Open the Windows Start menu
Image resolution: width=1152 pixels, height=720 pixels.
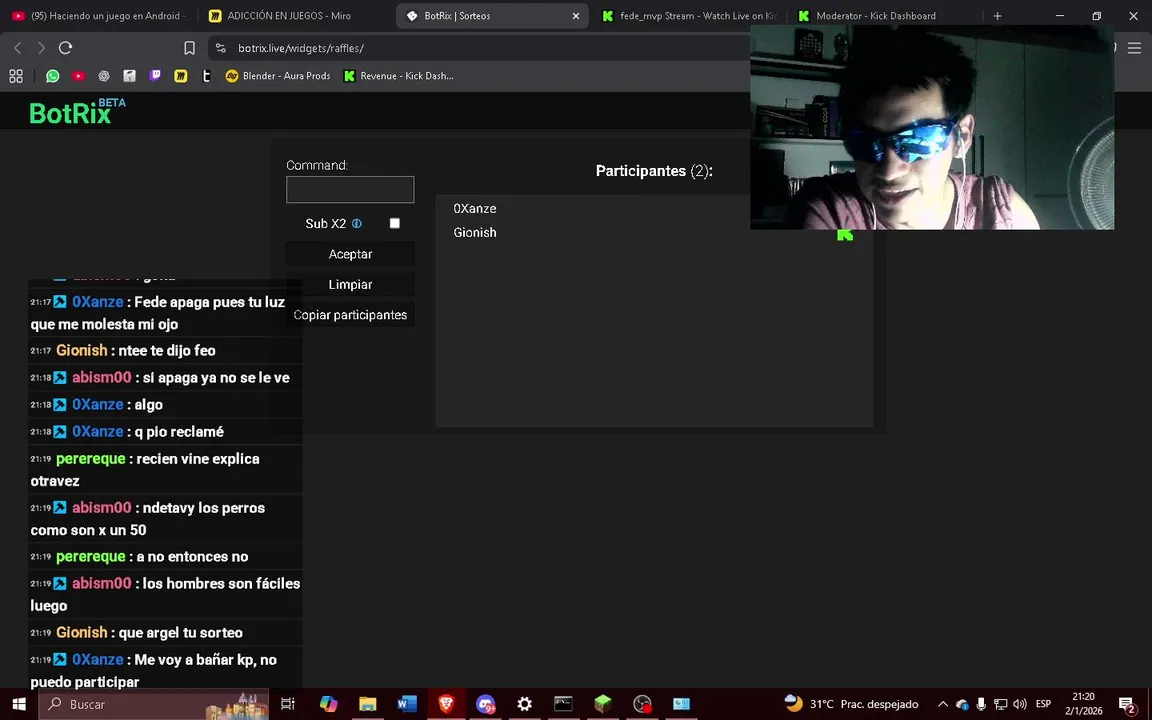click(x=19, y=704)
